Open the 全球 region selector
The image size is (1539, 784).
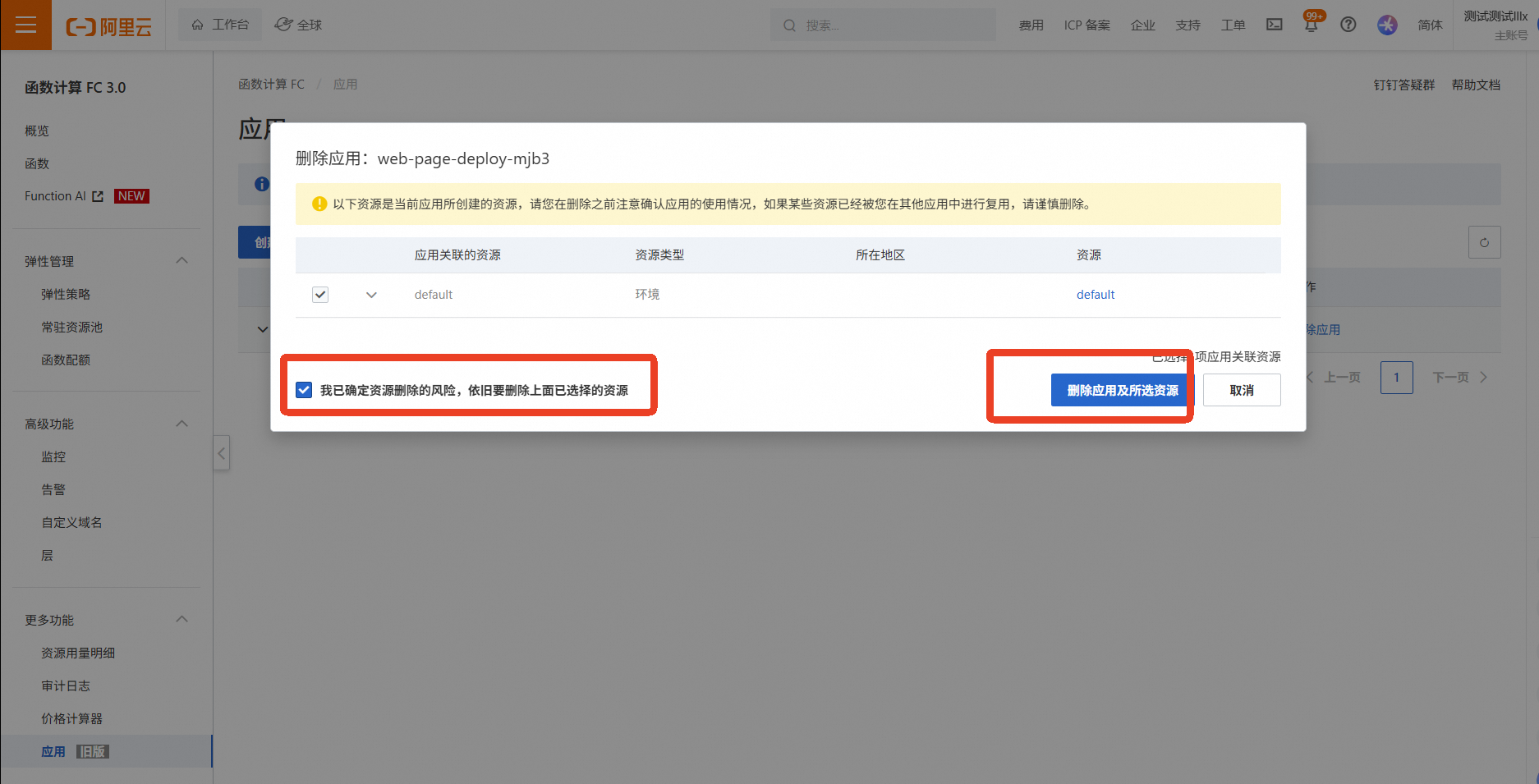pos(298,25)
